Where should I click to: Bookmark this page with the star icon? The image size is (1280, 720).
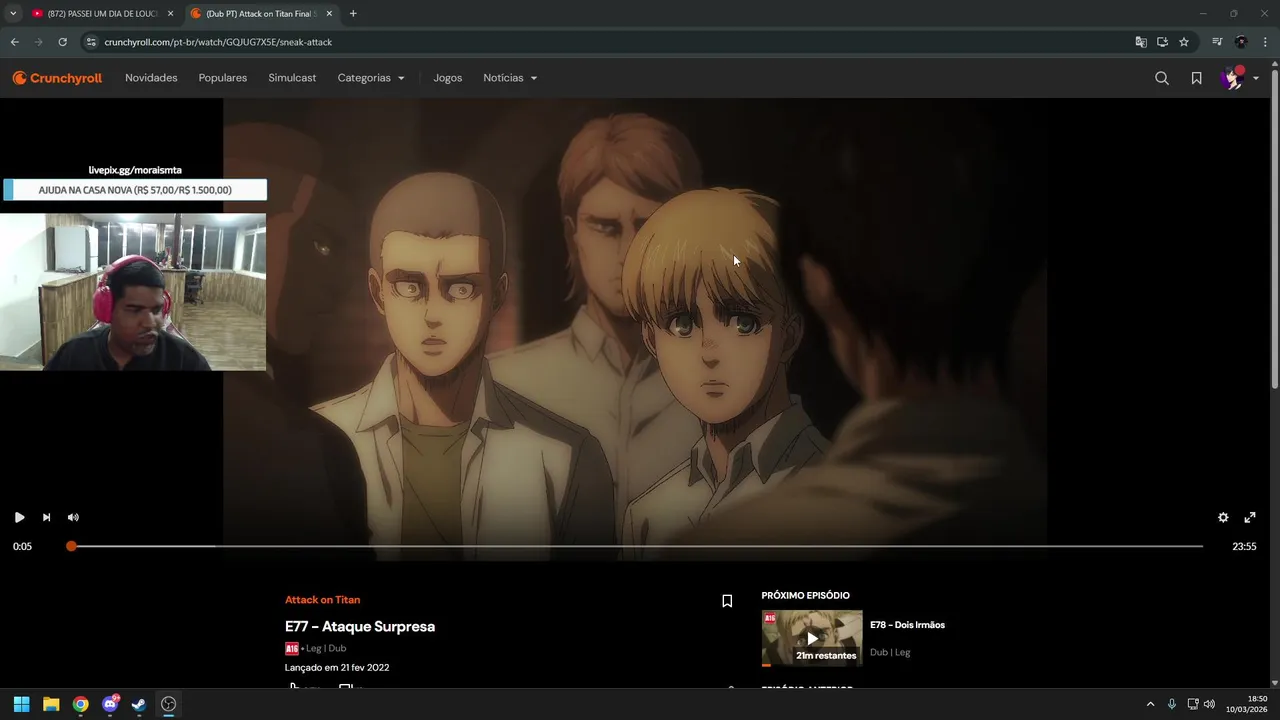point(1184,42)
